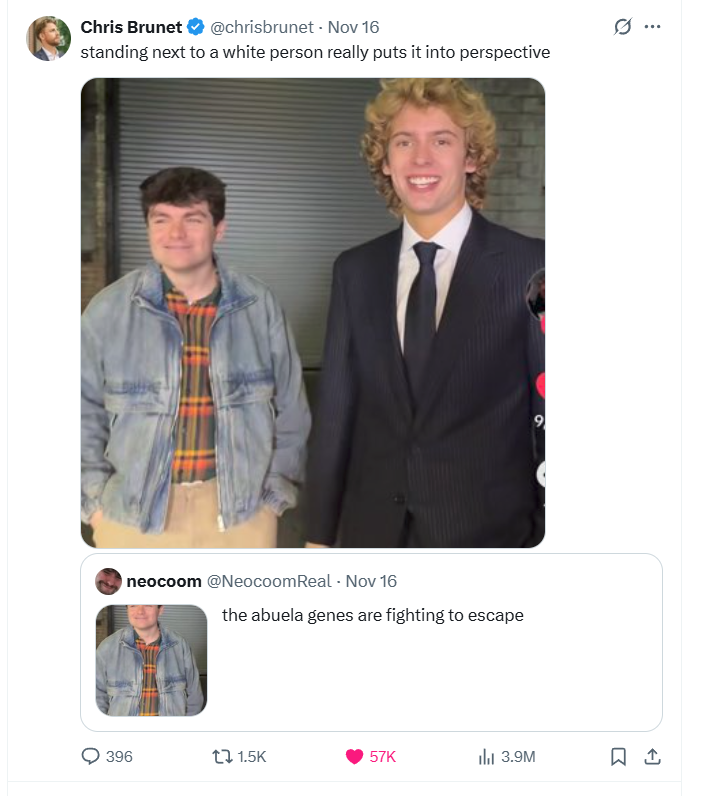The height and width of the screenshot is (796, 708).
Task: View post analytics bar chart icon
Action: [486, 757]
